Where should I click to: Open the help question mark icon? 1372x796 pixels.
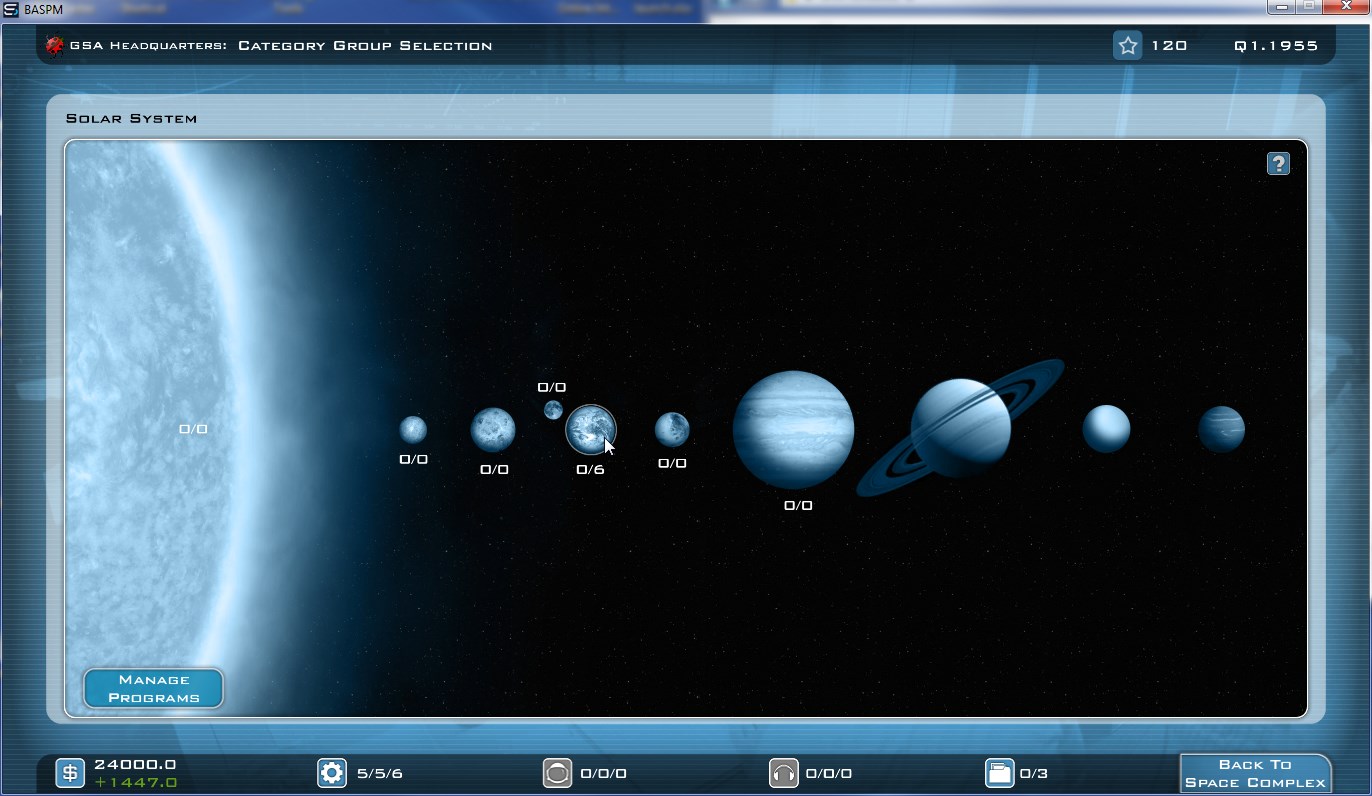(x=1278, y=164)
